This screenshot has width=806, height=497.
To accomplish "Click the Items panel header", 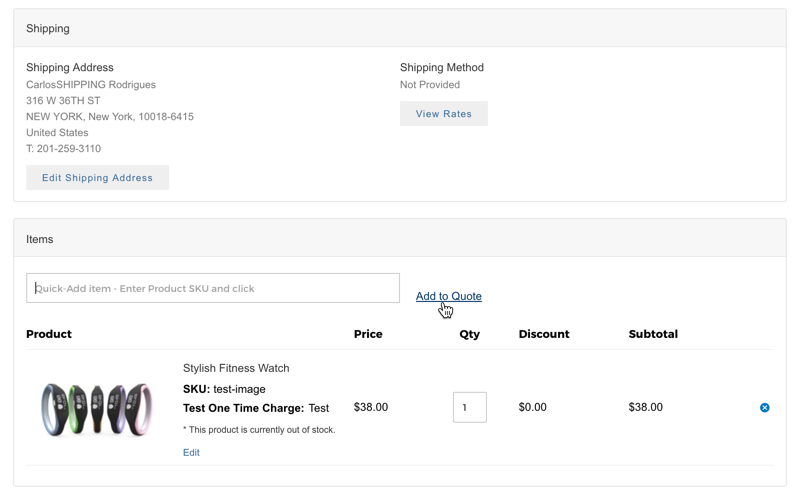I will [40, 240].
